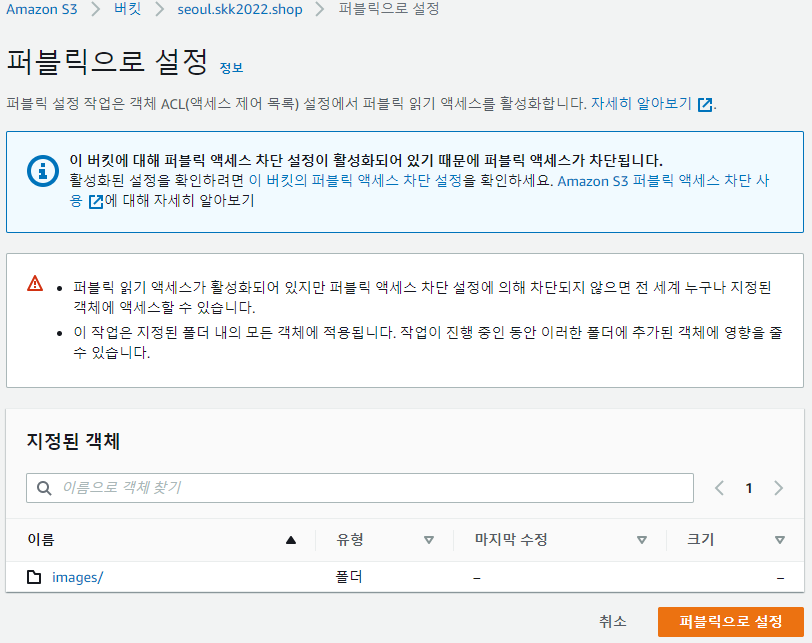Go to next page chevron

click(778, 488)
